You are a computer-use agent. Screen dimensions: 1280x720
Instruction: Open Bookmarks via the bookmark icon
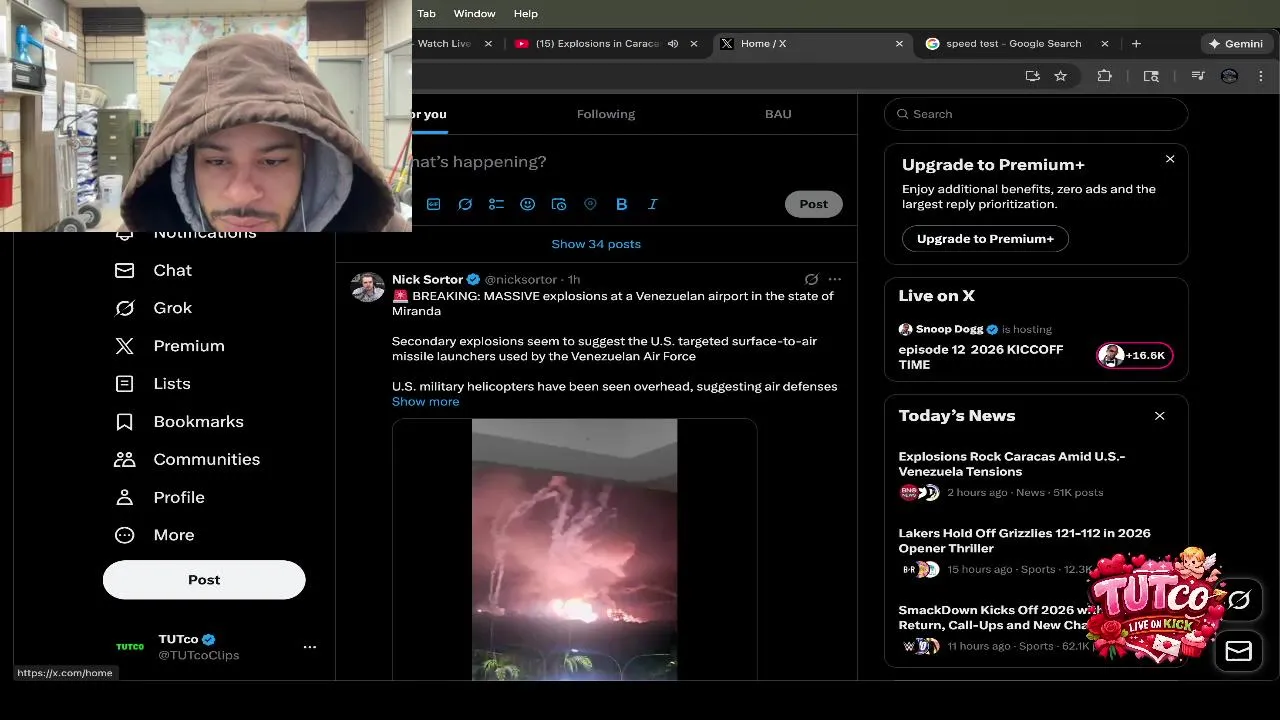[124, 422]
